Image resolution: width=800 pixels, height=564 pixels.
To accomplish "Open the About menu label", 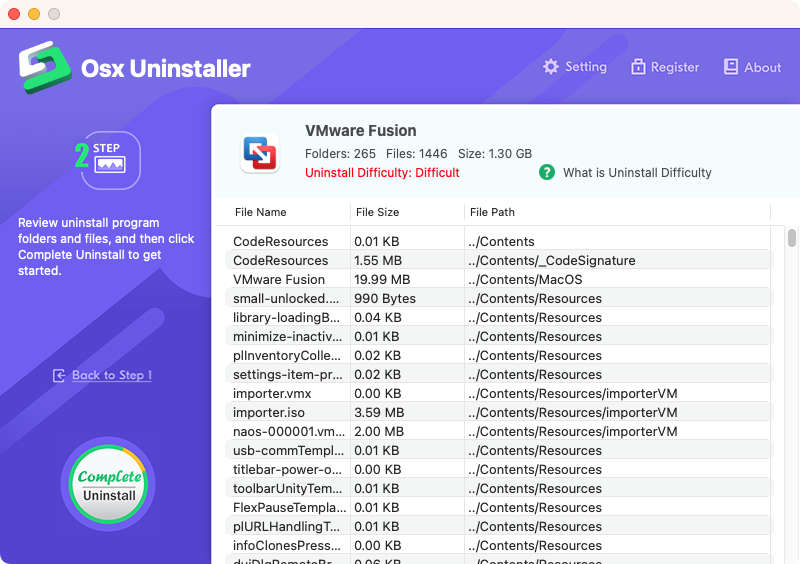I will tap(762, 67).
